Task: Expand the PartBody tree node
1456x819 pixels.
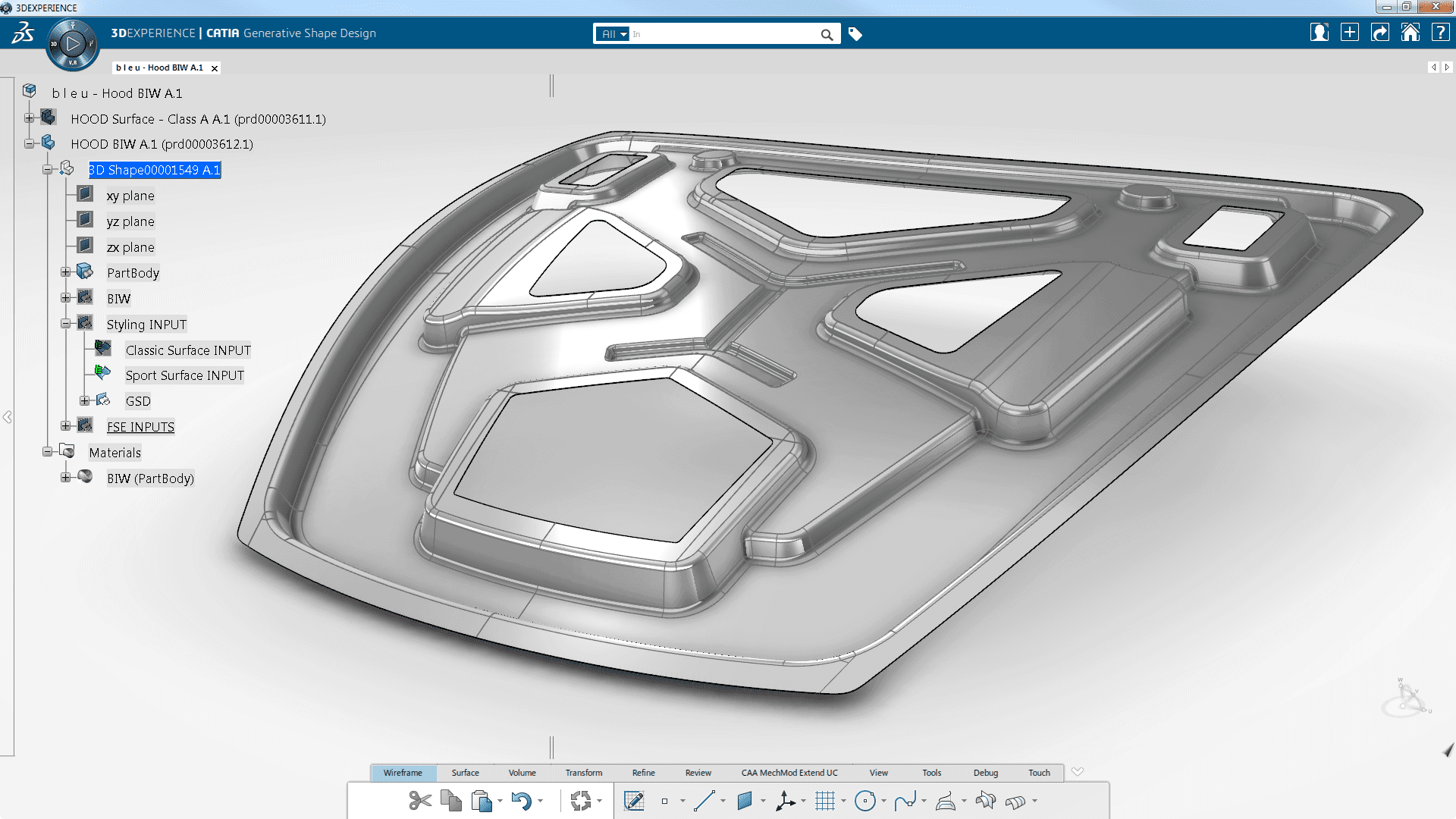Action: click(66, 272)
